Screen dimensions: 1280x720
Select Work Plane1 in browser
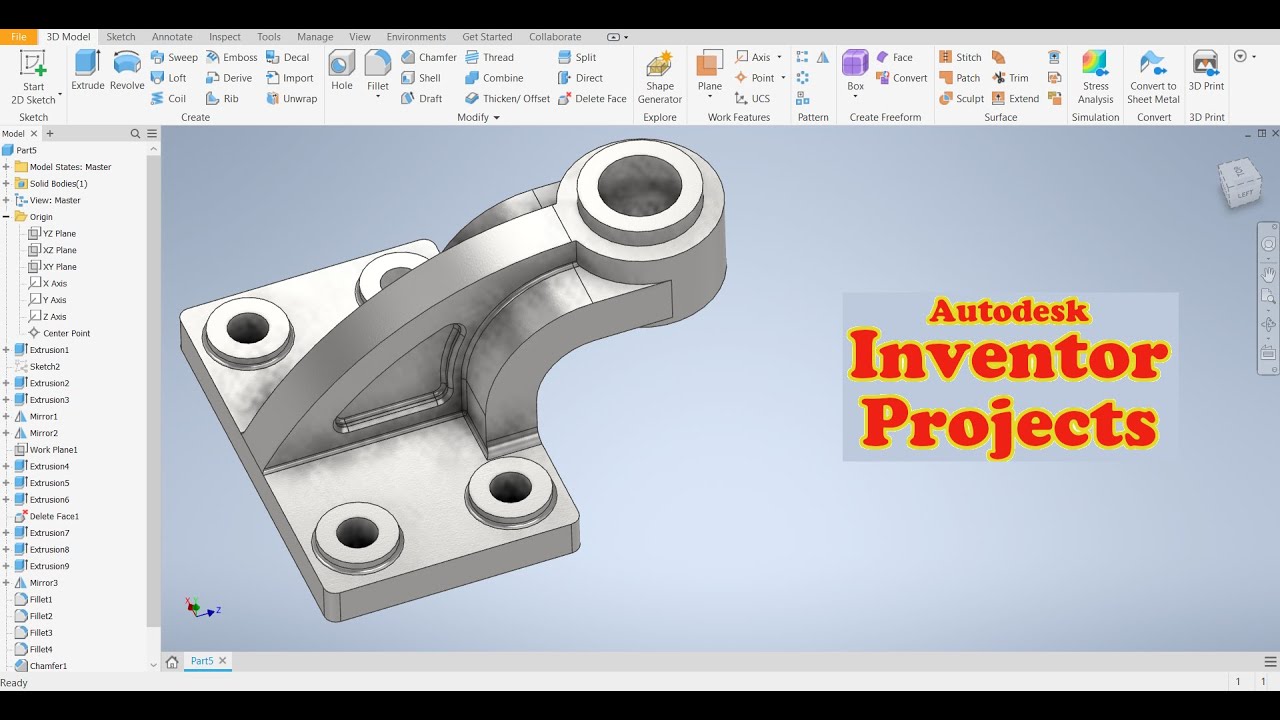click(x=46, y=450)
